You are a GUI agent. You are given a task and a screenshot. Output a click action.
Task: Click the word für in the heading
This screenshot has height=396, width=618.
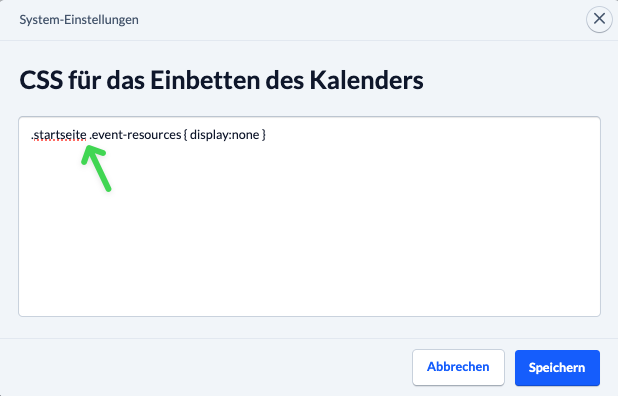click(84, 80)
